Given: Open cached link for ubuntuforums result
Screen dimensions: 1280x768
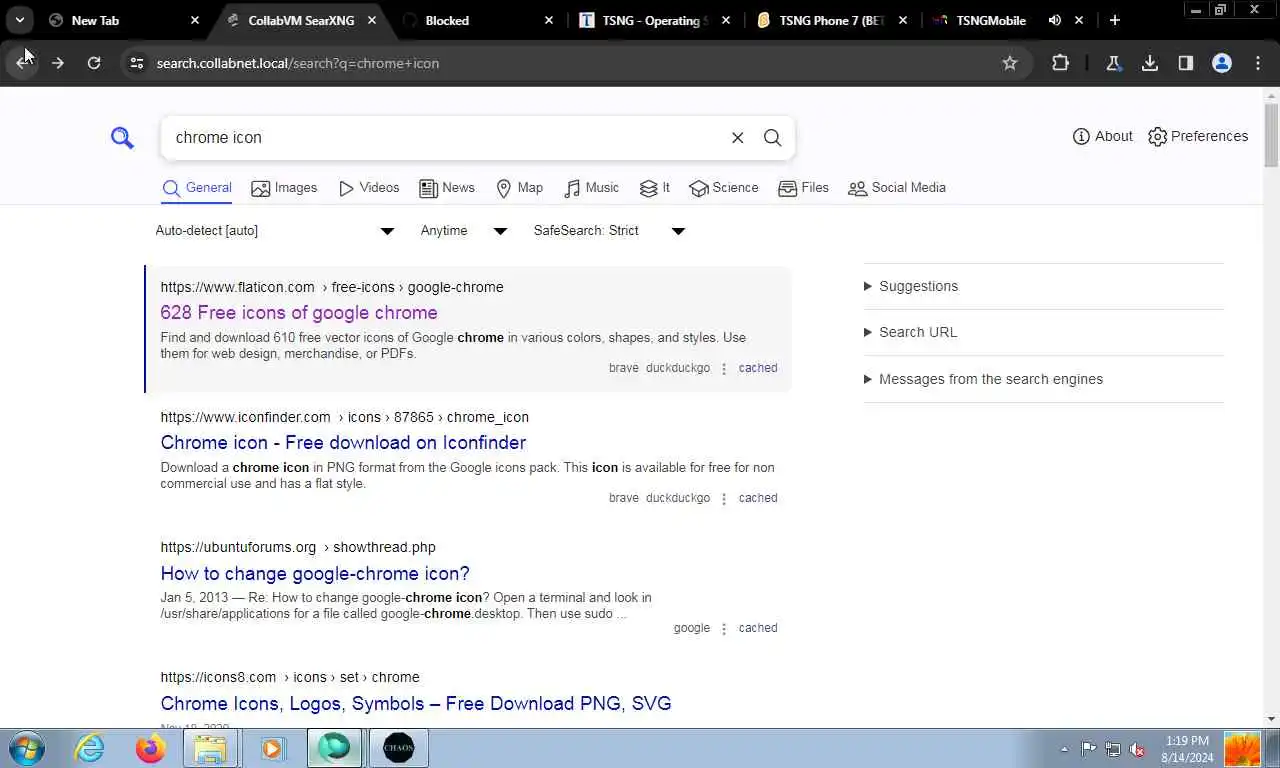Looking at the screenshot, I should click(x=758, y=628).
